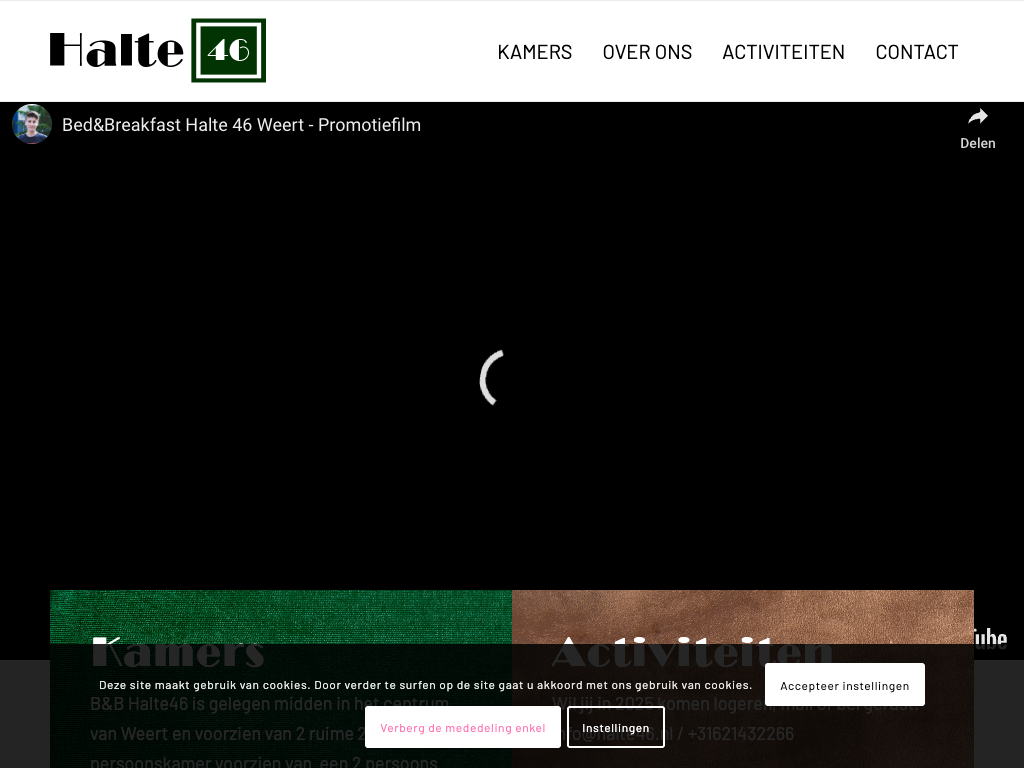Click the Halte 46 logo
The height and width of the screenshot is (768, 1024).
pos(158,51)
